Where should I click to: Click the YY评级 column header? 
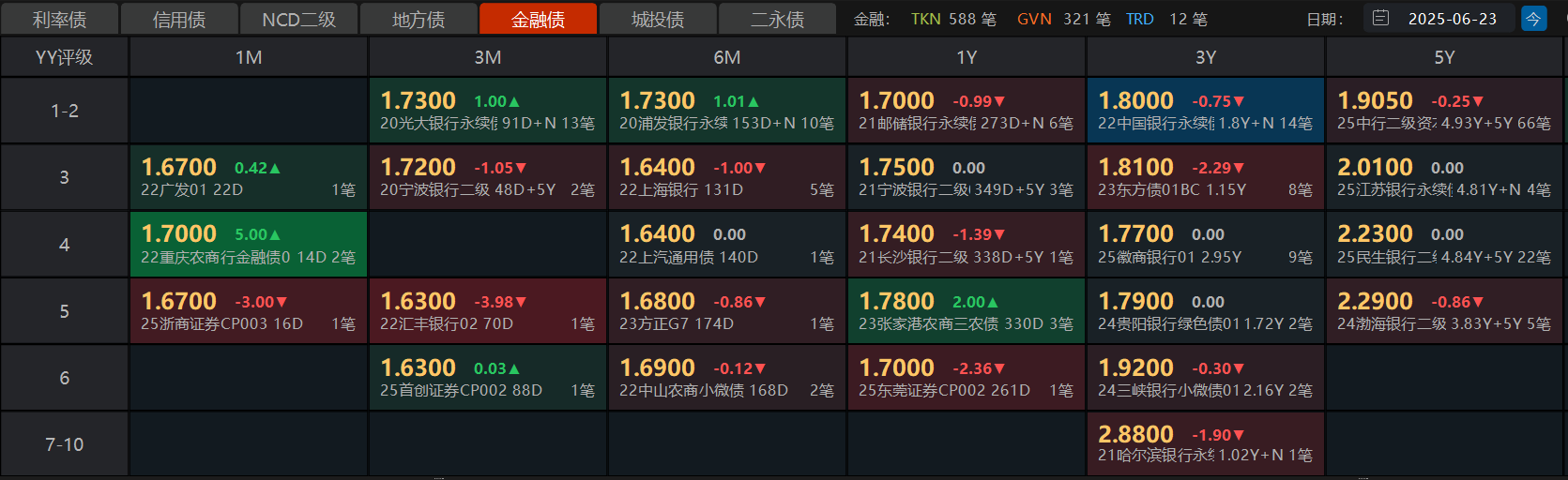pyautogui.click(x=64, y=57)
